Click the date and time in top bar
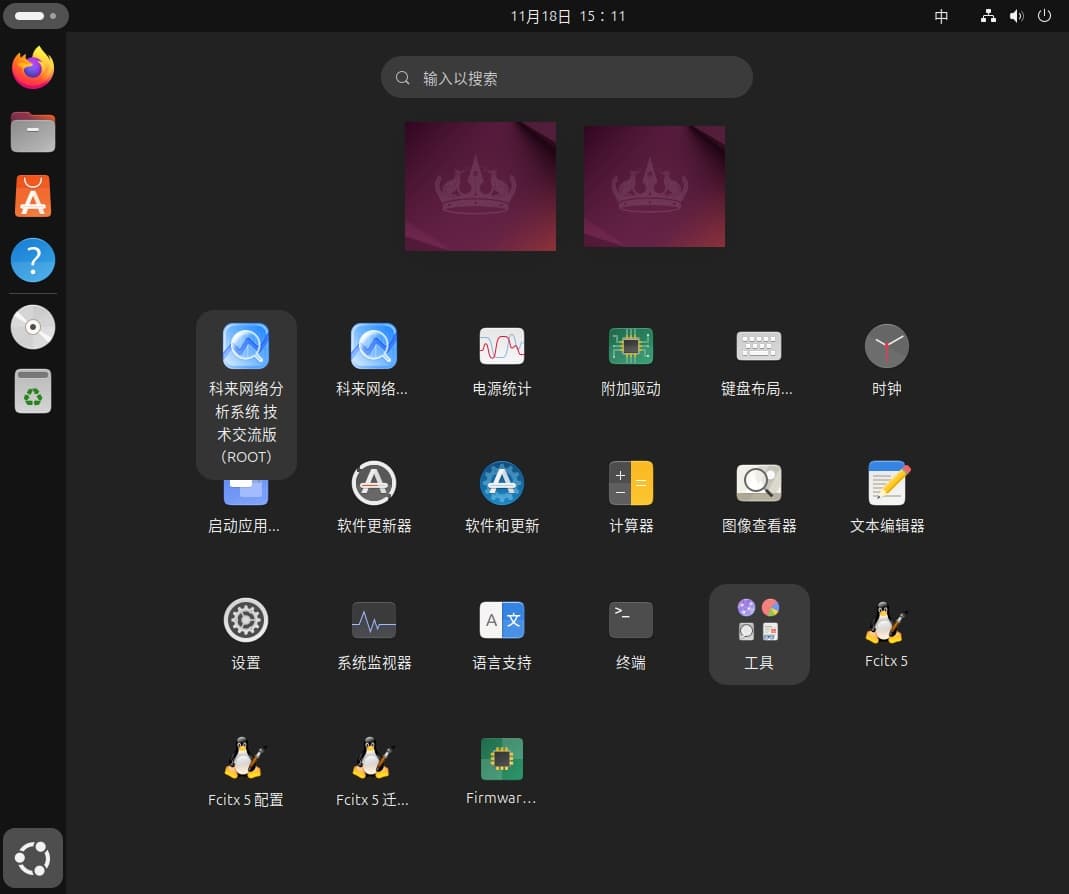The image size is (1069, 894). coord(567,16)
